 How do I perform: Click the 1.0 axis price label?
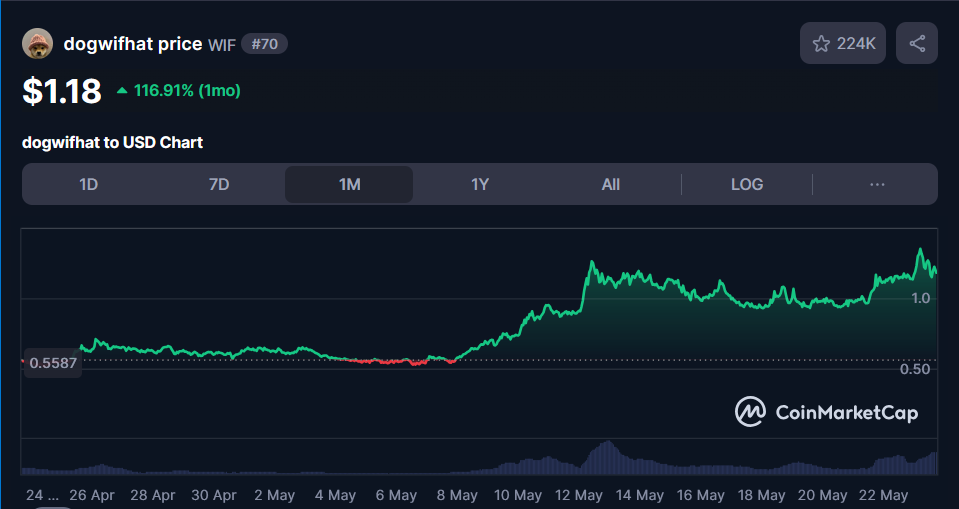click(920, 298)
